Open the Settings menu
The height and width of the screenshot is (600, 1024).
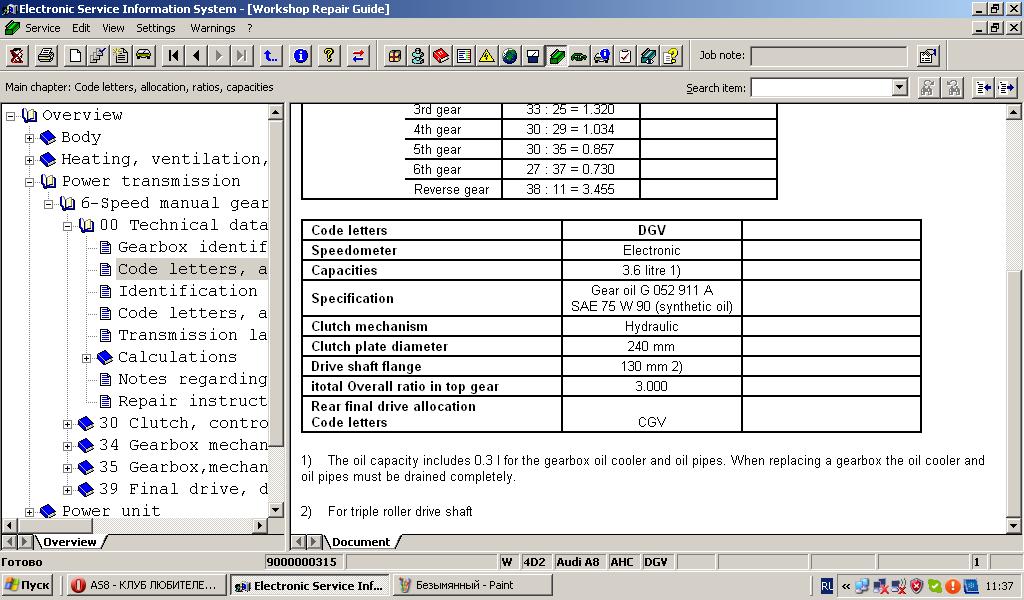point(155,28)
